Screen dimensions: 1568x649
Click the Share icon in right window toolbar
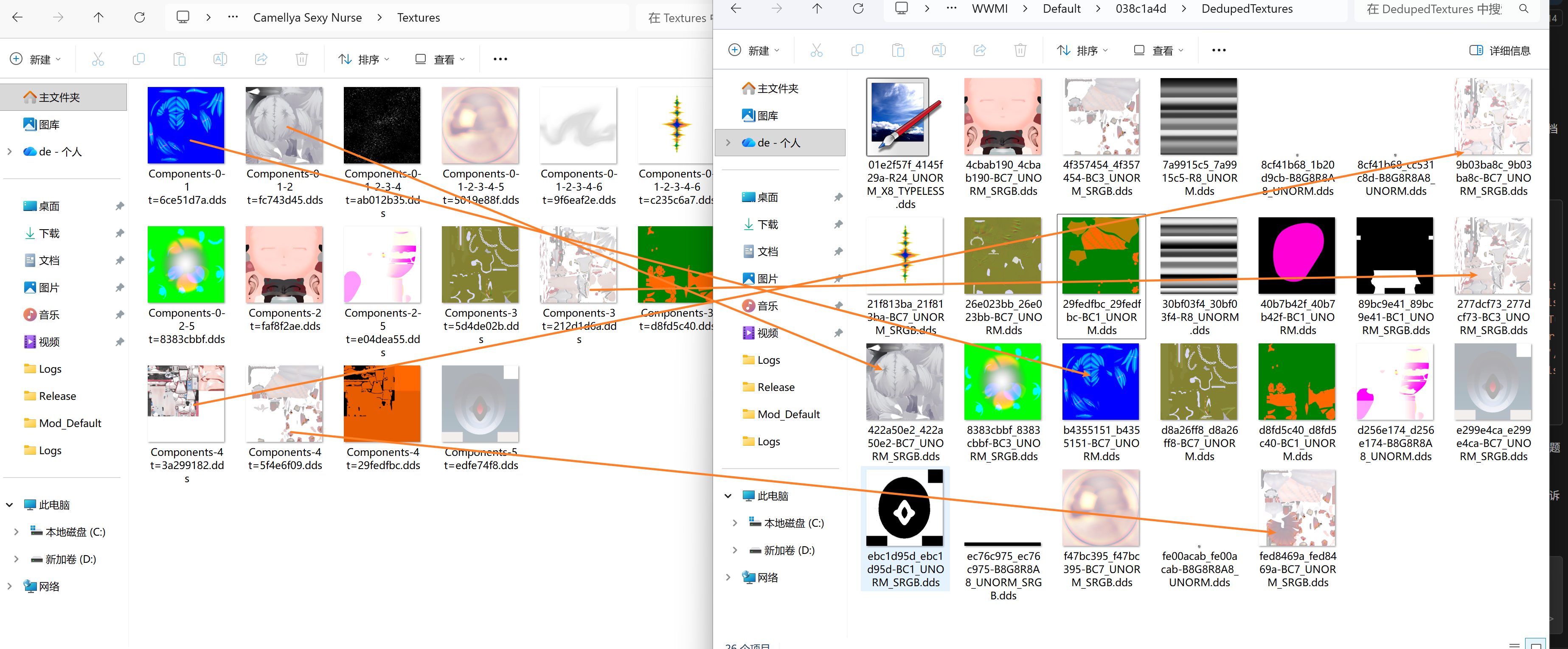tap(979, 51)
